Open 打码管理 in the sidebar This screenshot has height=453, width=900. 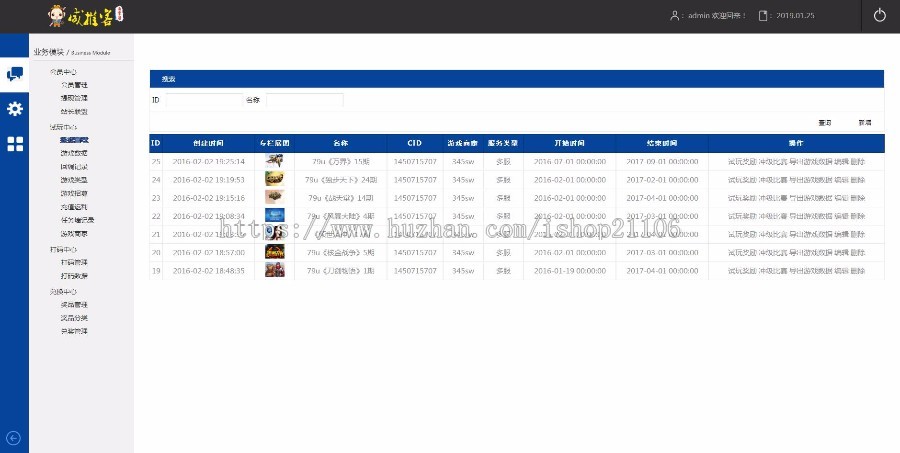[74, 262]
